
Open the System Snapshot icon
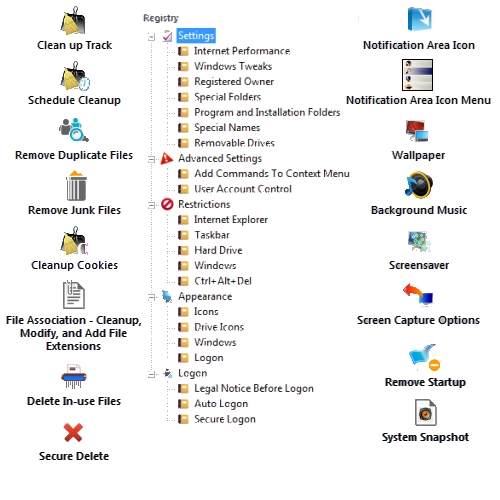point(426,412)
